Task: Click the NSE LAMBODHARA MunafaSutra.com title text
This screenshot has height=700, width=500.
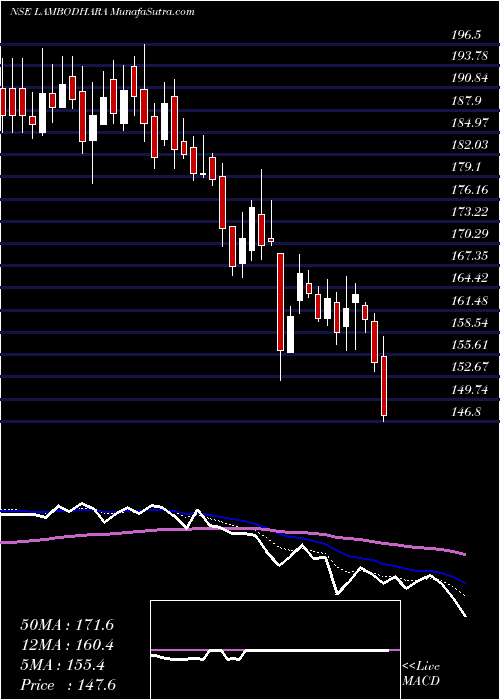Action: click(102, 12)
